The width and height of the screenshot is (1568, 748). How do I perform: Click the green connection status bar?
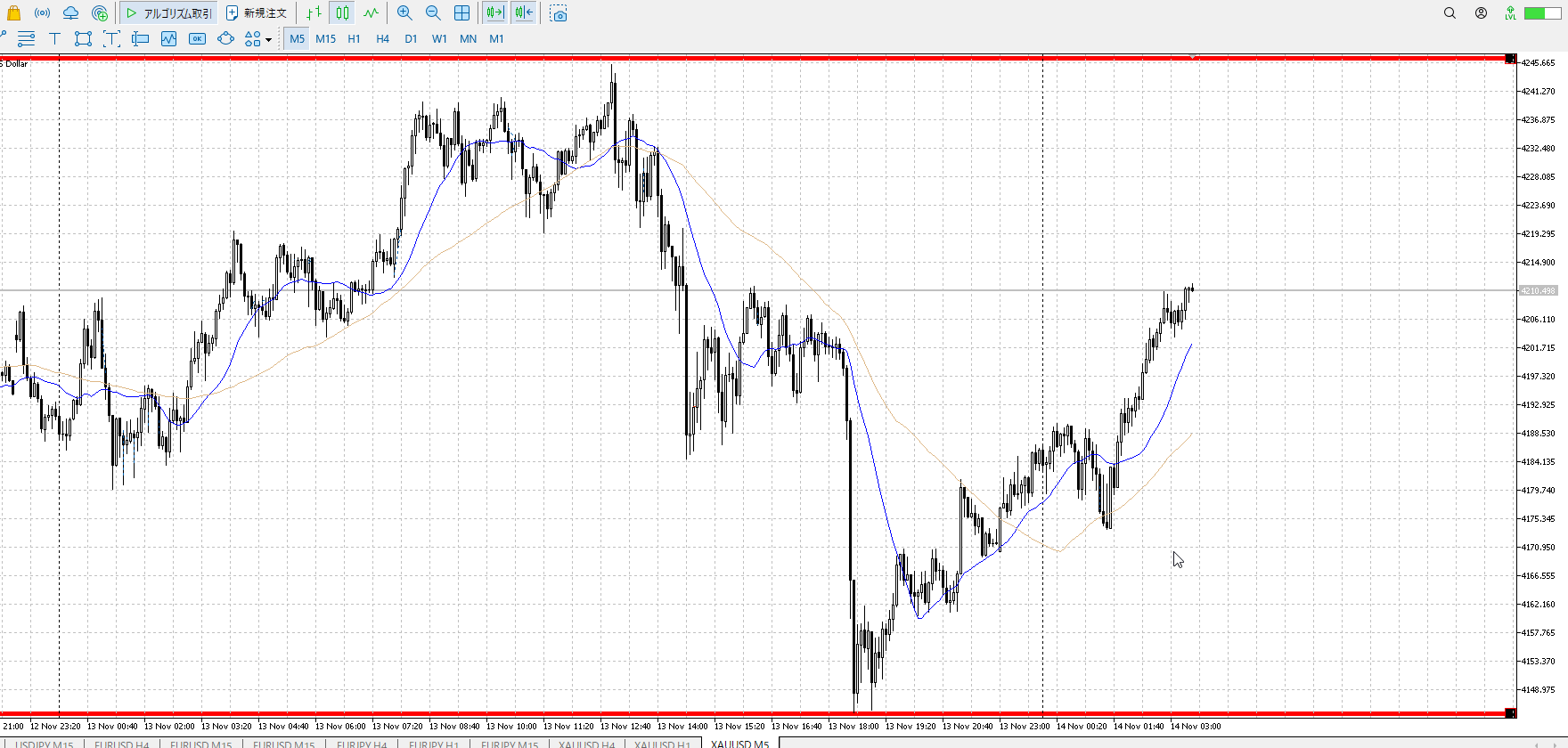(x=1541, y=13)
